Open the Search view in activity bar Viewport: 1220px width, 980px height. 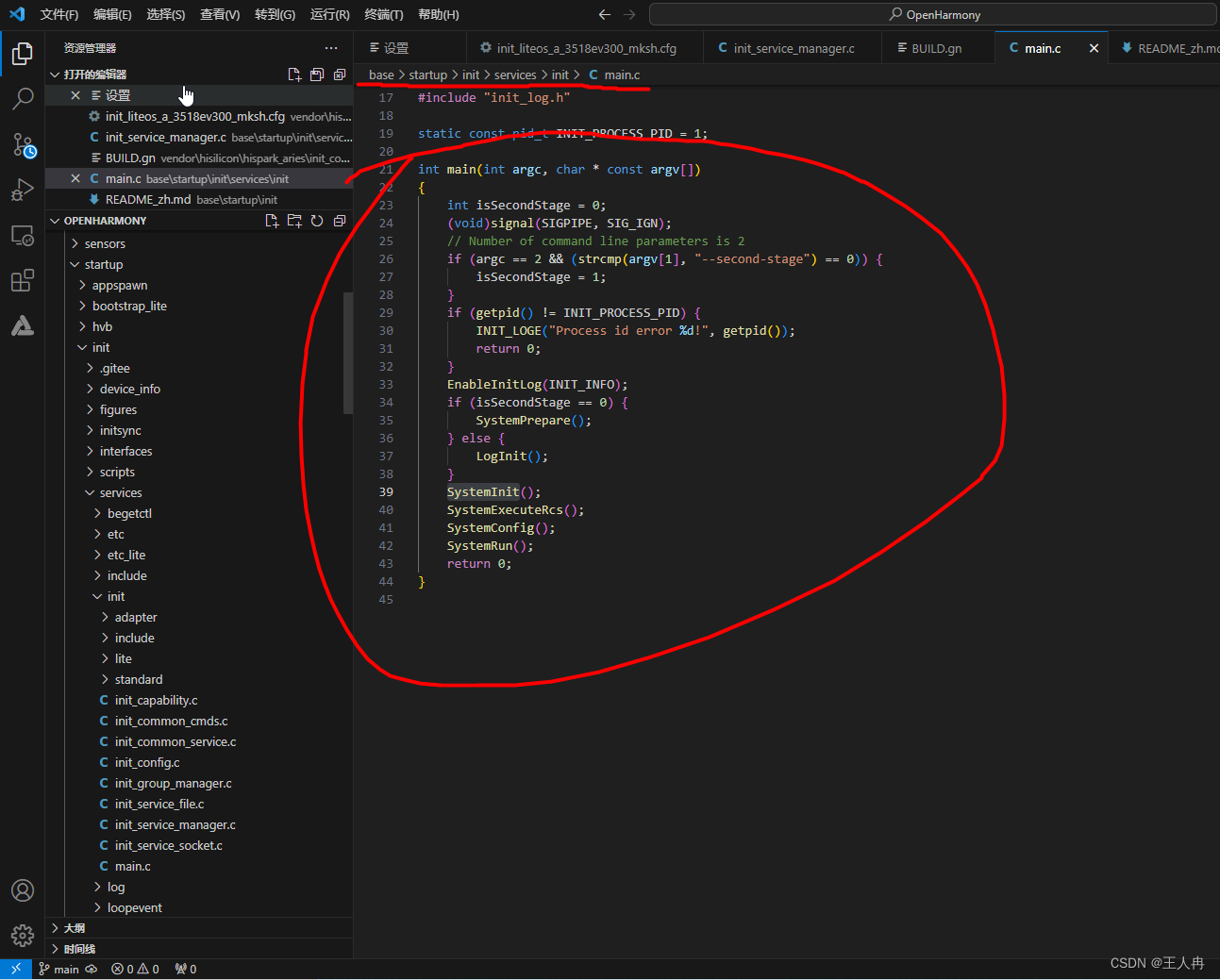coord(23,99)
